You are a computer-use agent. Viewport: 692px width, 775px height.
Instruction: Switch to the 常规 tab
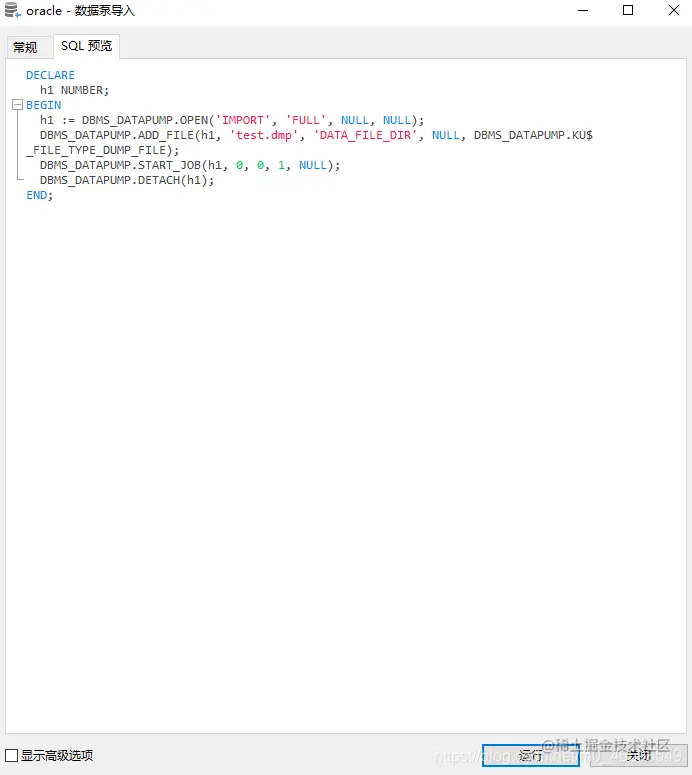tap(25, 47)
